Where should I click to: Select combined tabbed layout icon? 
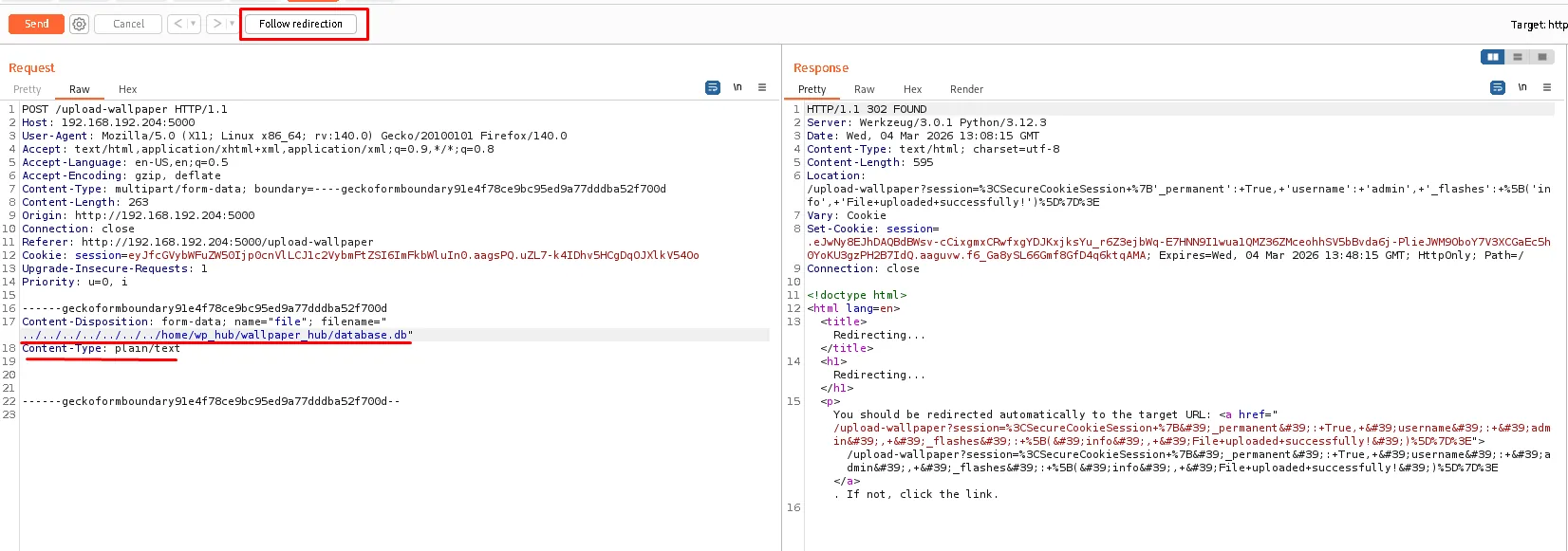(1542, 57)
